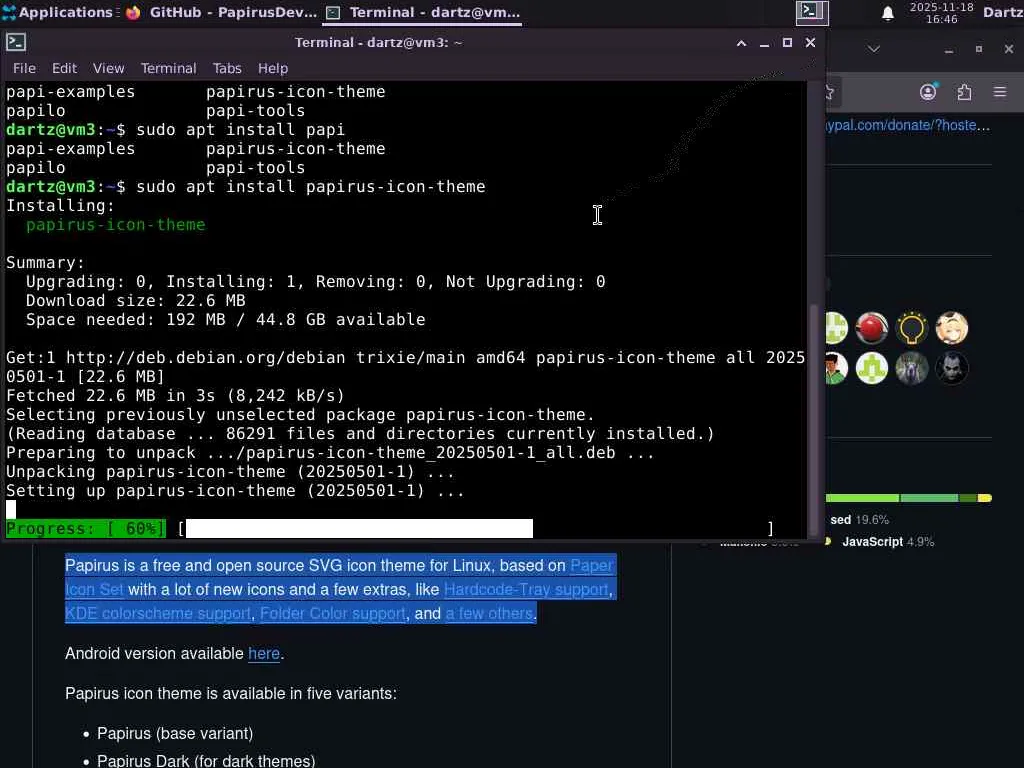Open the File menu in Terminal
Viewport: 1024px width, 768px height.
coord(24,69)
